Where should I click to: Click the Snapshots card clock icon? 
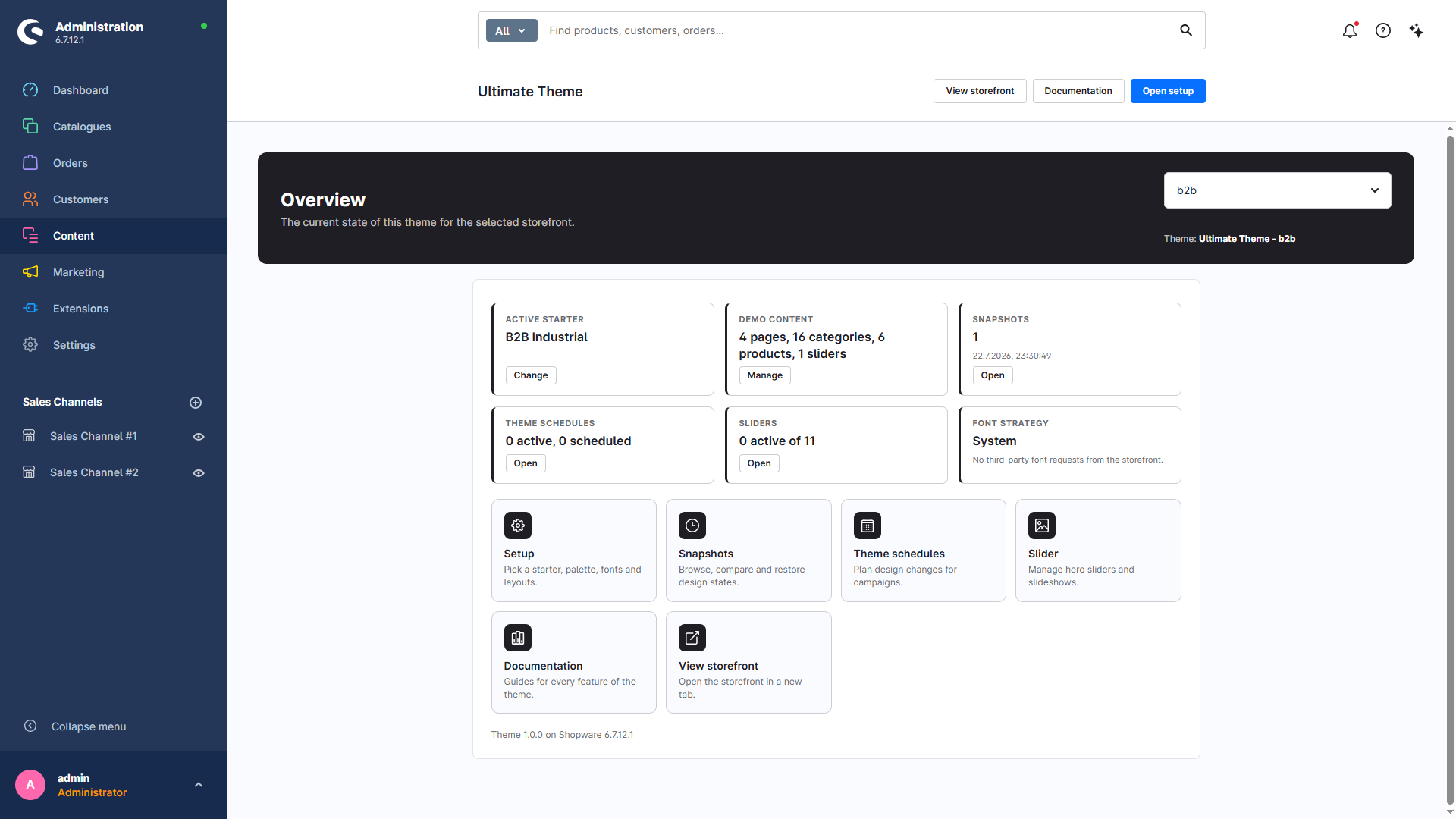(x=692, y=526)
